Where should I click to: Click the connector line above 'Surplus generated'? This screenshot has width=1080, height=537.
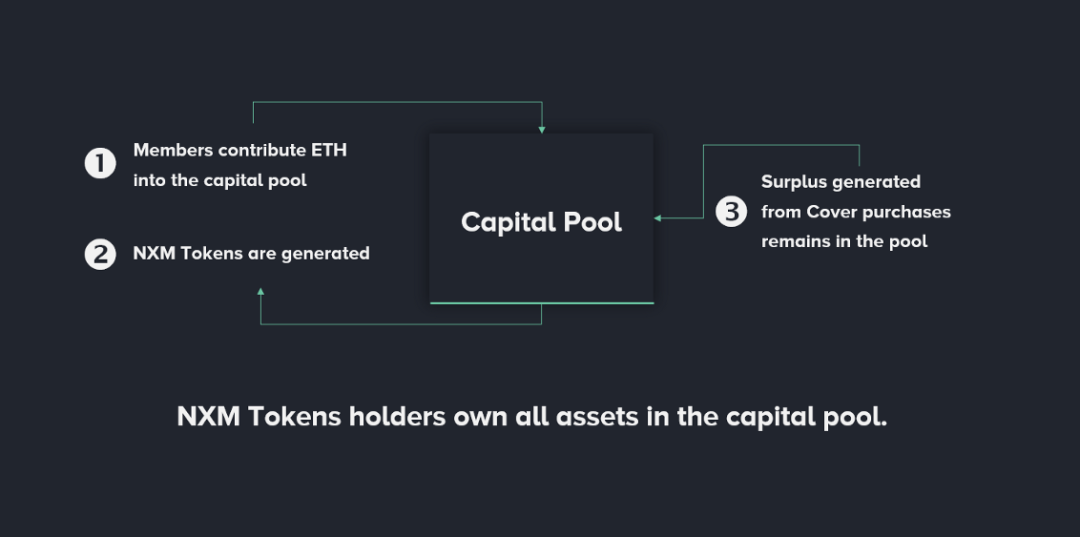pos(781,145)
